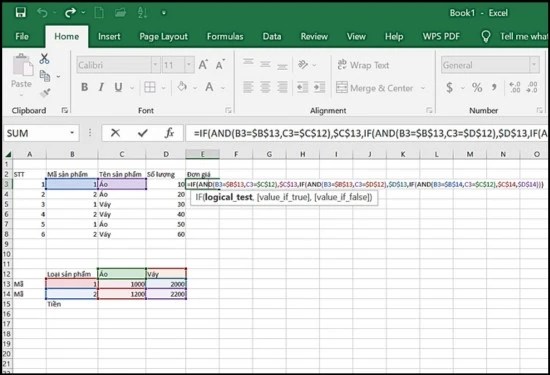The width and height of the screenshot is (550, 375).
Task: Open the Calibri font name dropdown
Action: tap(156, 65)
